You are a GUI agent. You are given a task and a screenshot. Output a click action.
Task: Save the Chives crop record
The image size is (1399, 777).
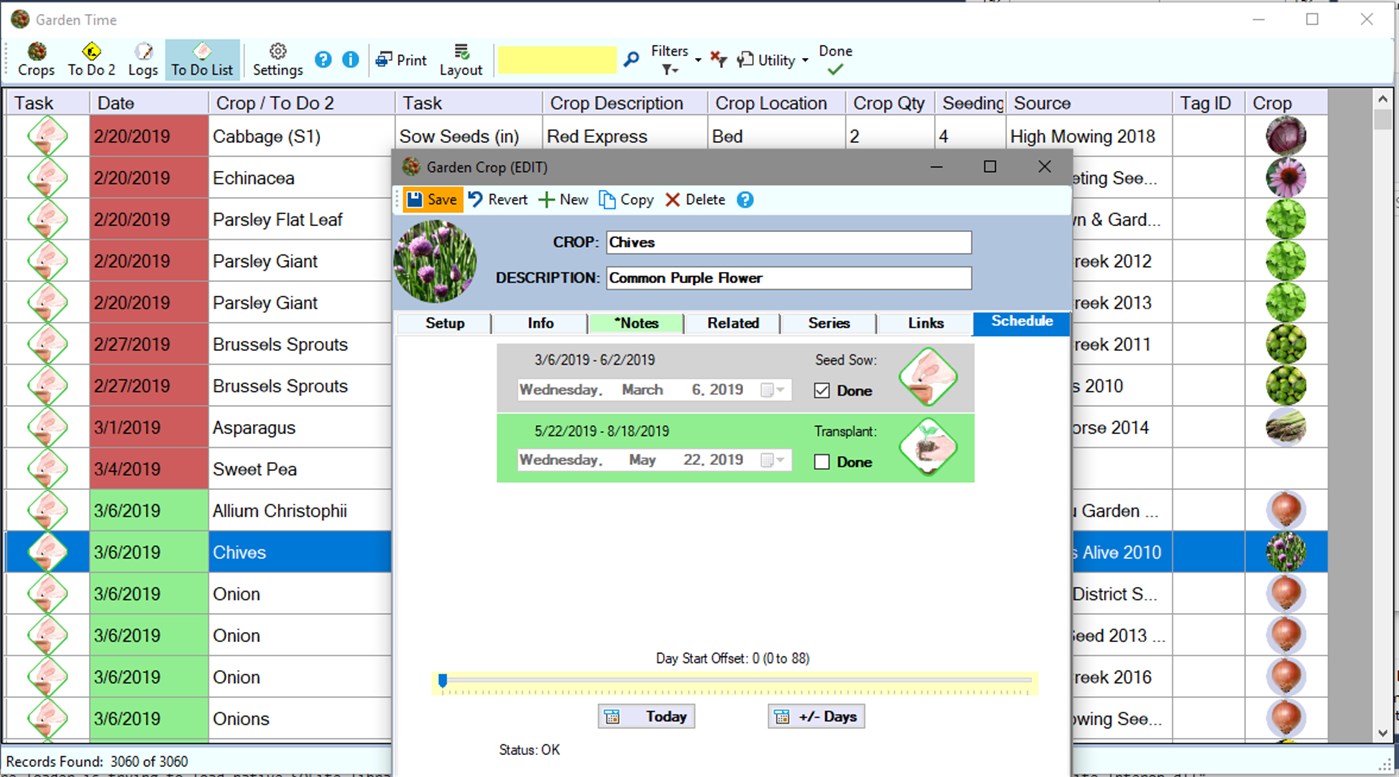(x=431, y=199)
